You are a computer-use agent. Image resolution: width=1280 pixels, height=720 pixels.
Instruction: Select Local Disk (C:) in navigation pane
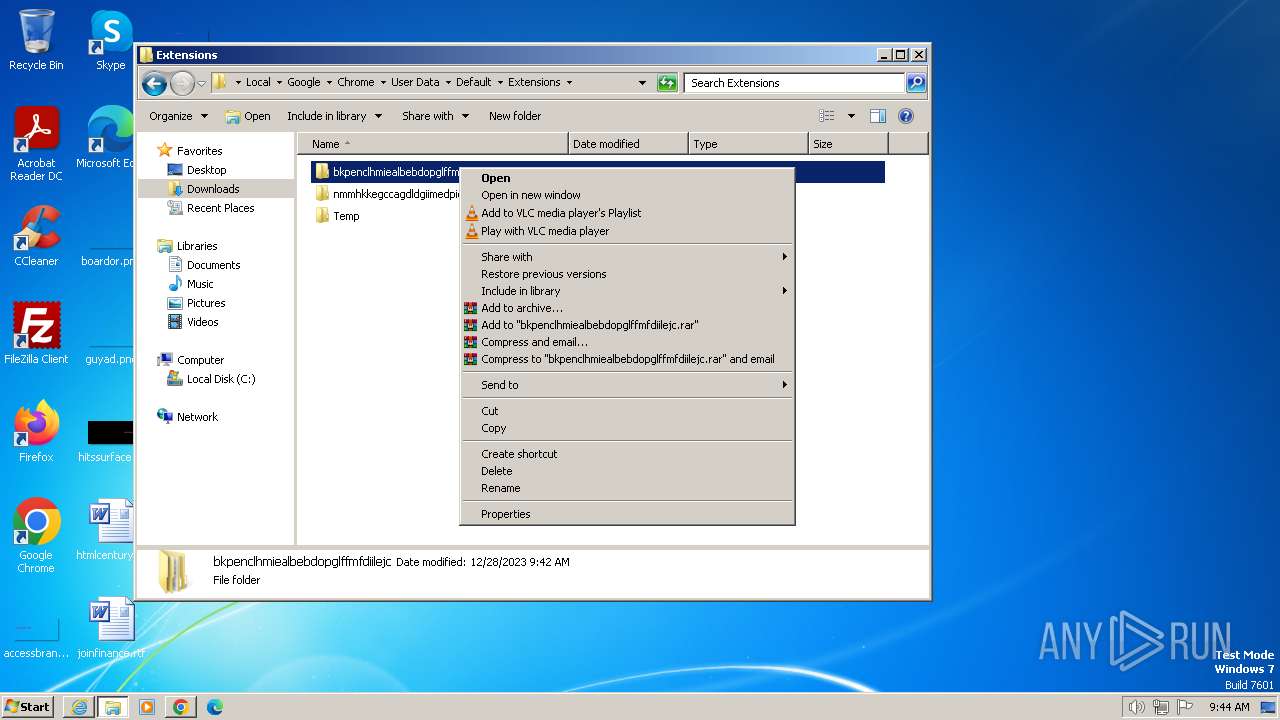pos(220,379)
